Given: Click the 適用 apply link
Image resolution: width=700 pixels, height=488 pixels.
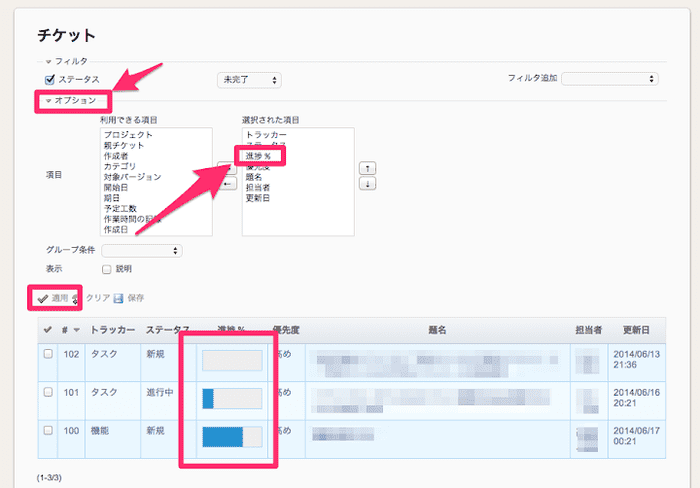Looking at the screenshot, I should click(59, 298).
